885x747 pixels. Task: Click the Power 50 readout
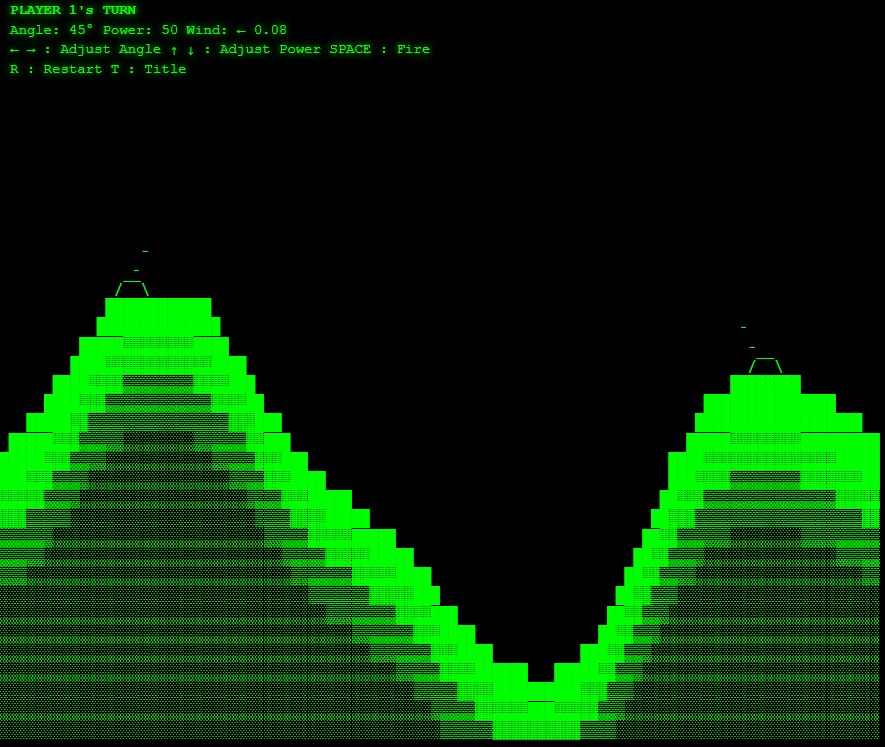(140, 30)
